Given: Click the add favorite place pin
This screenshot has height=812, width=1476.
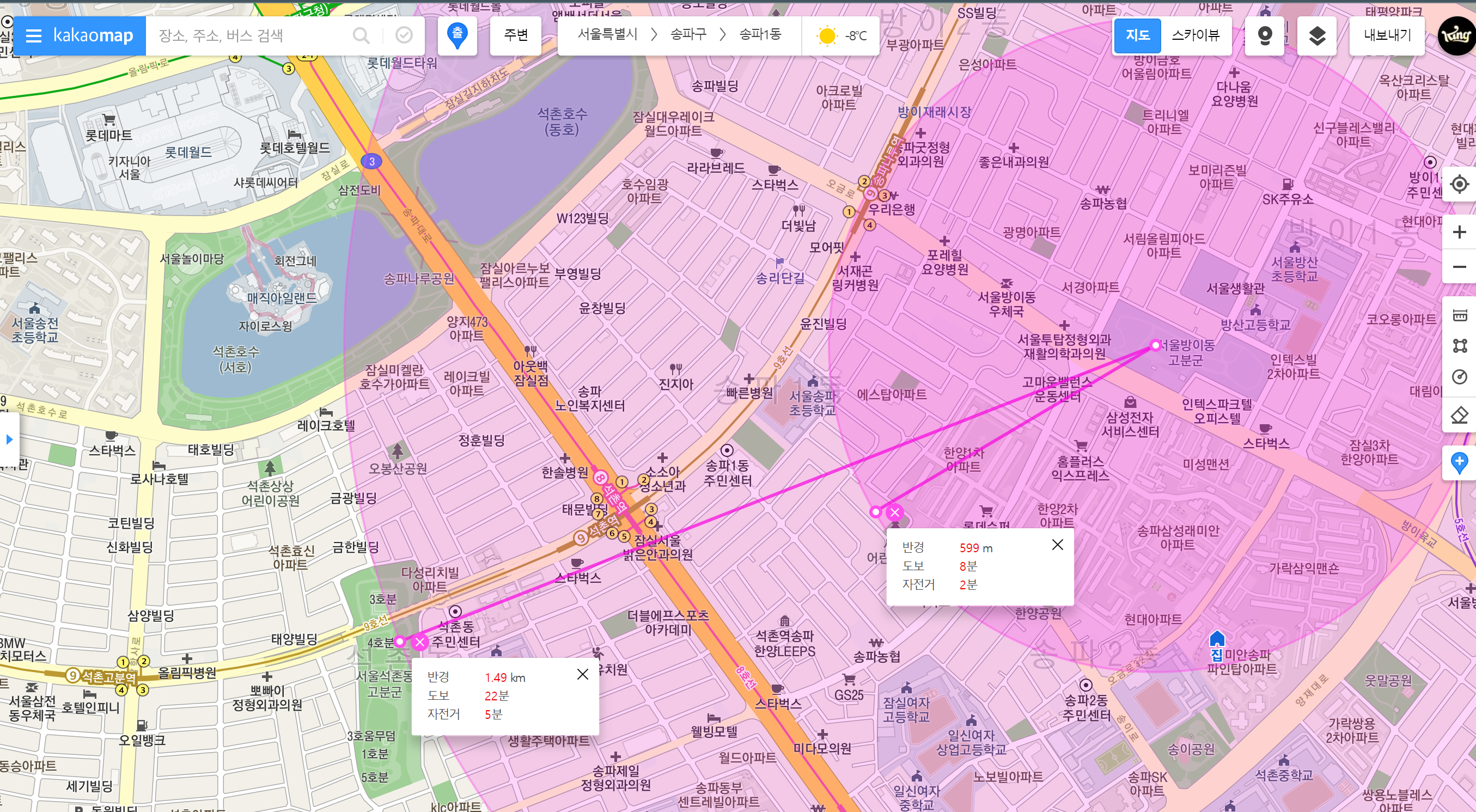Looking at the screenshot, I should point(1459,462).
